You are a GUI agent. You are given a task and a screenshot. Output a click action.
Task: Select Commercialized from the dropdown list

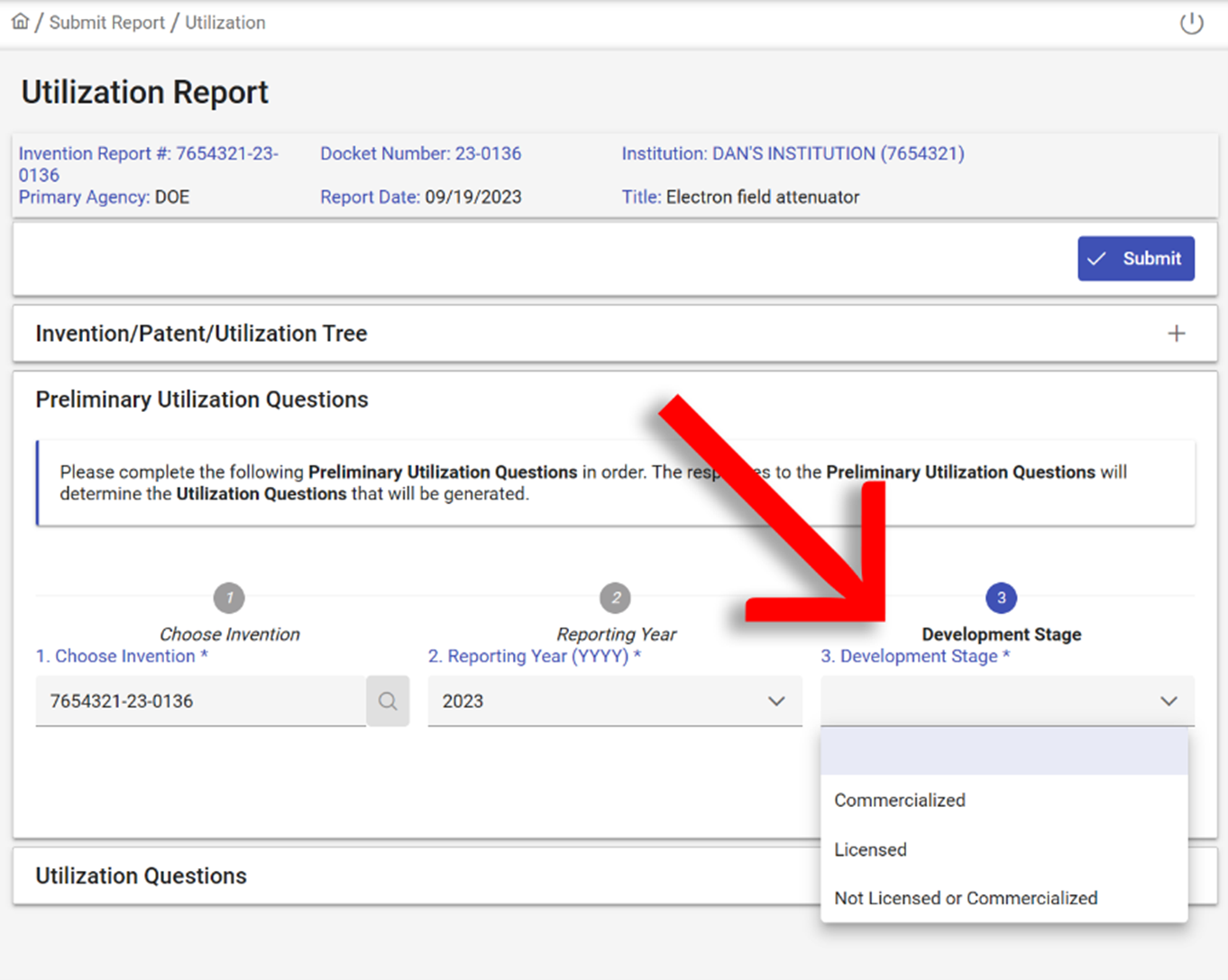pyautogui.click(x=900, y=801)
